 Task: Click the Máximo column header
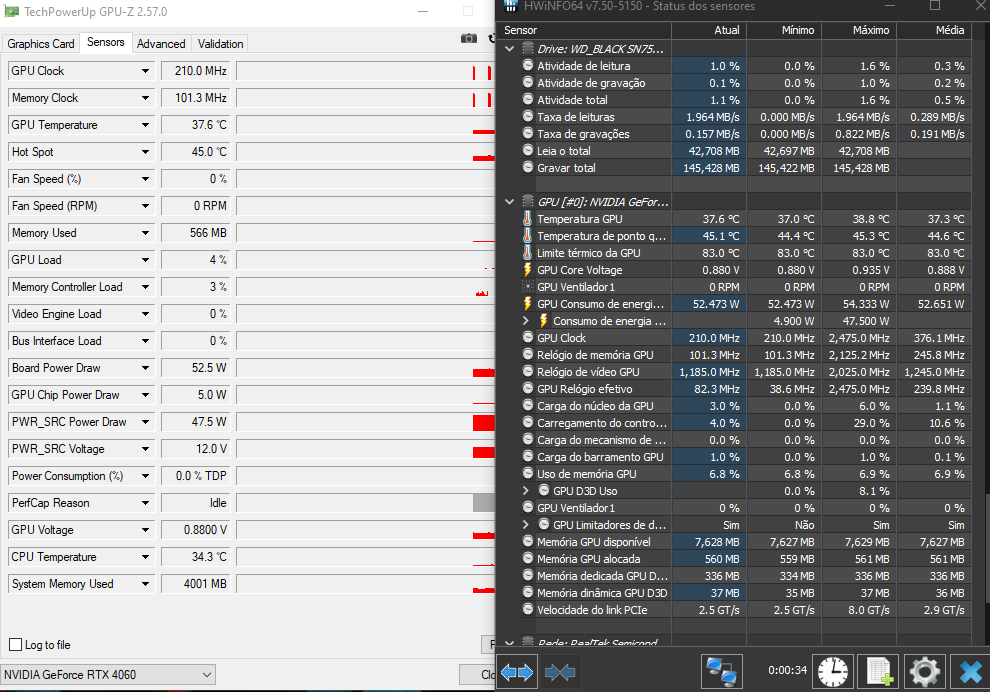[x=859, y=30]
